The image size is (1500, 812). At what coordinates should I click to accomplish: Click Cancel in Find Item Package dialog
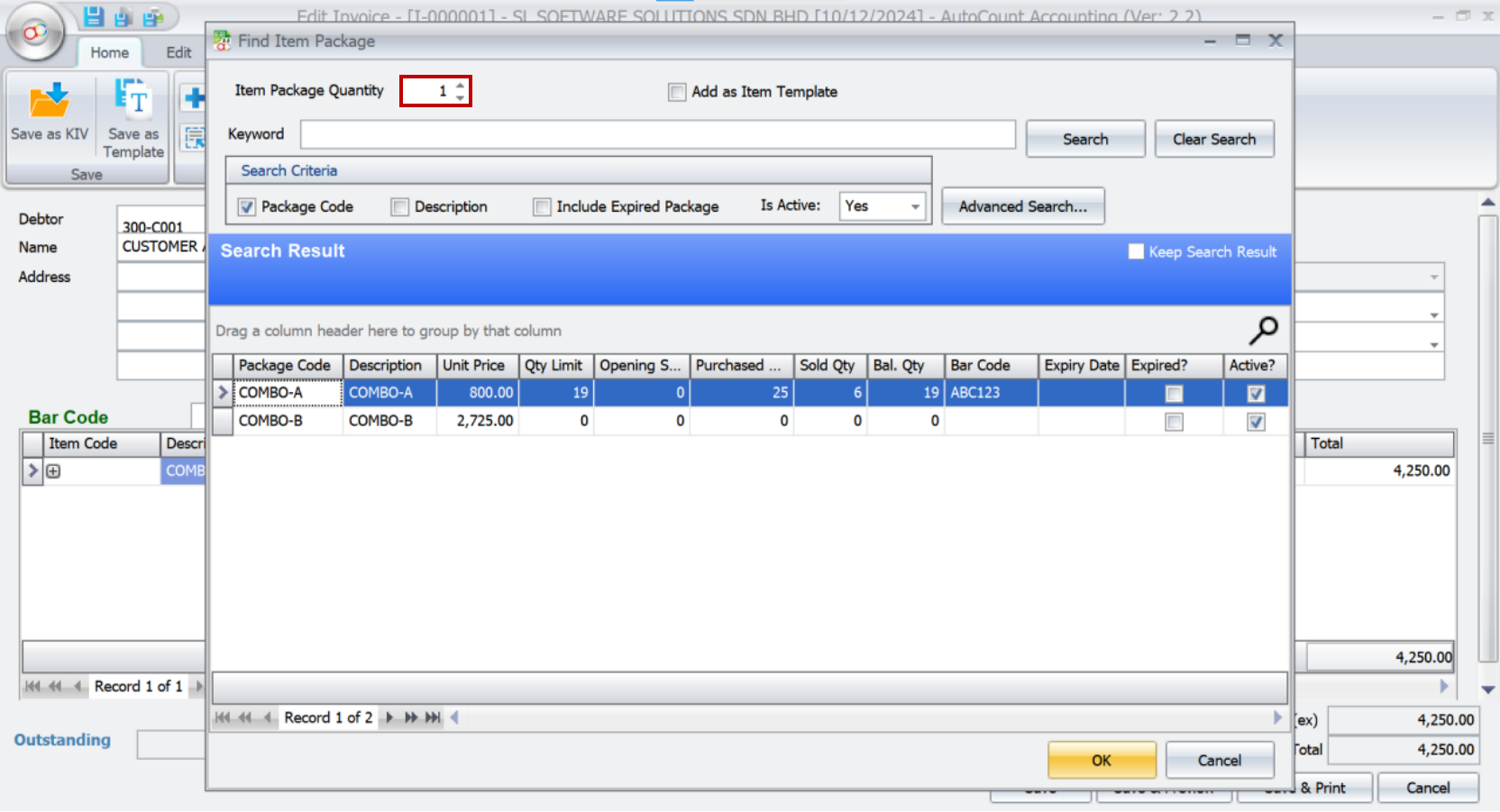coord(1220,761)
